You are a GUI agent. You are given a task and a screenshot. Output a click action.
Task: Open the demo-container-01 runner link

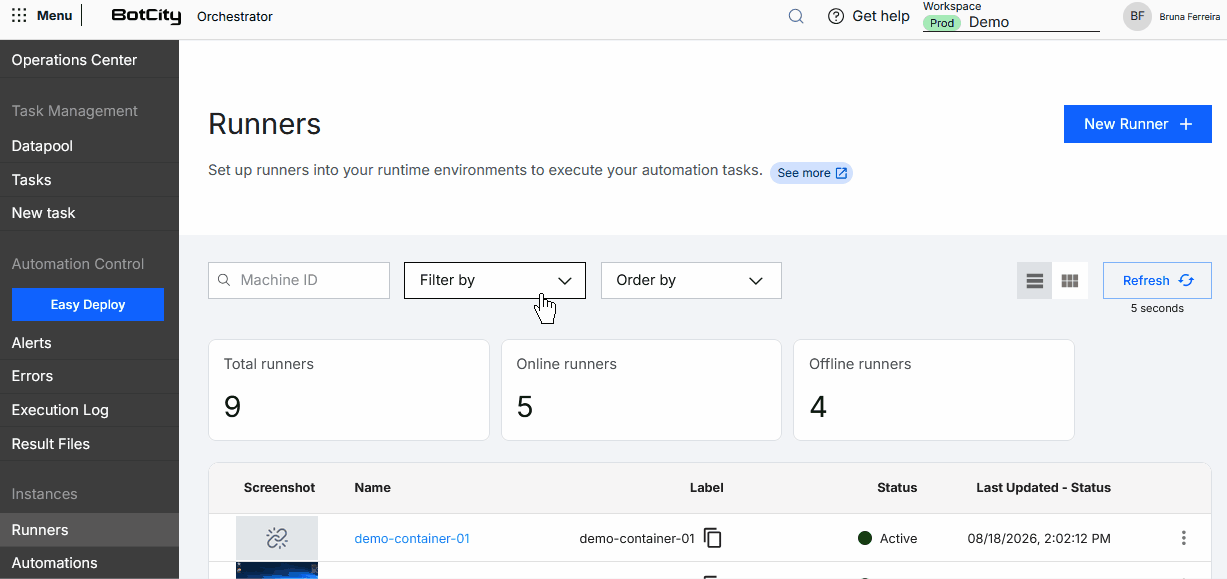(x=412, y=539)
